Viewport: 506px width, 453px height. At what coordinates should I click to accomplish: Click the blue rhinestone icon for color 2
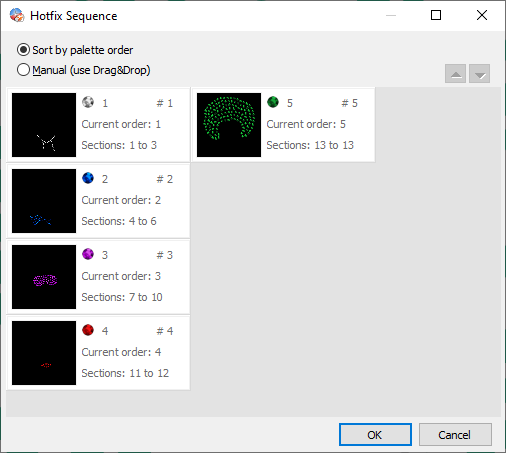point(88,178)
